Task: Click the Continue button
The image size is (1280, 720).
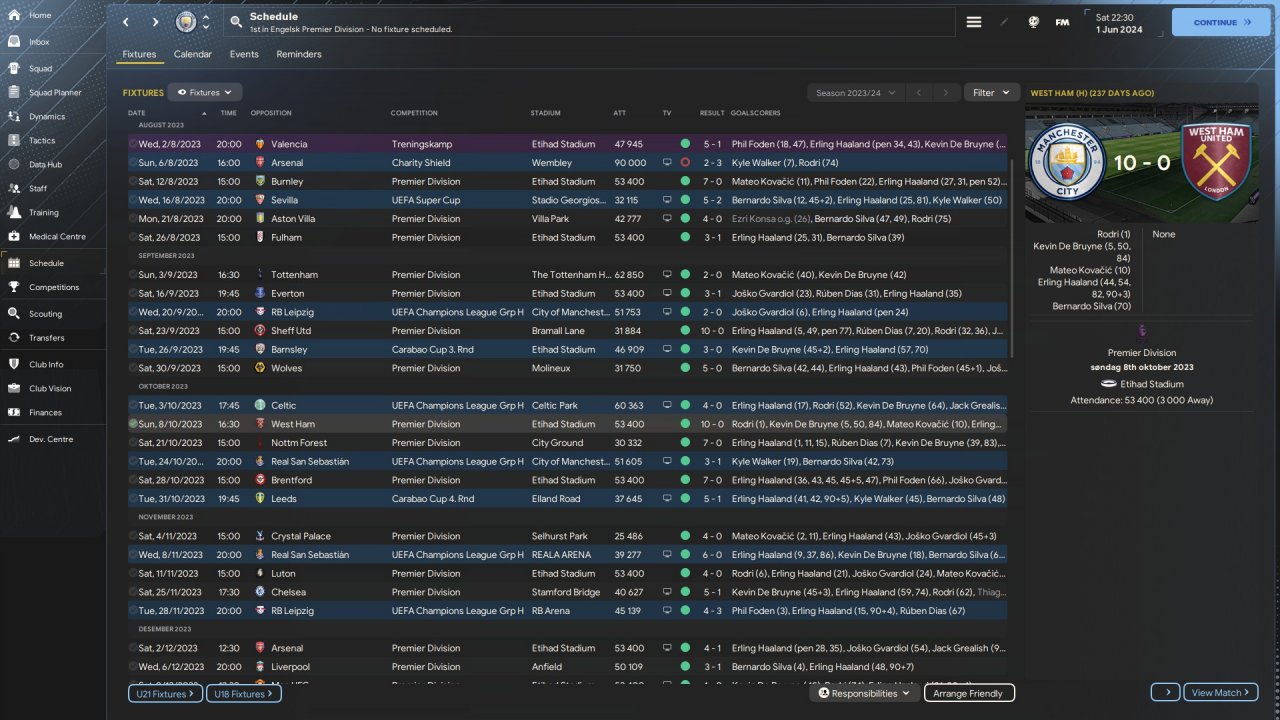Action: [1221, 22]
